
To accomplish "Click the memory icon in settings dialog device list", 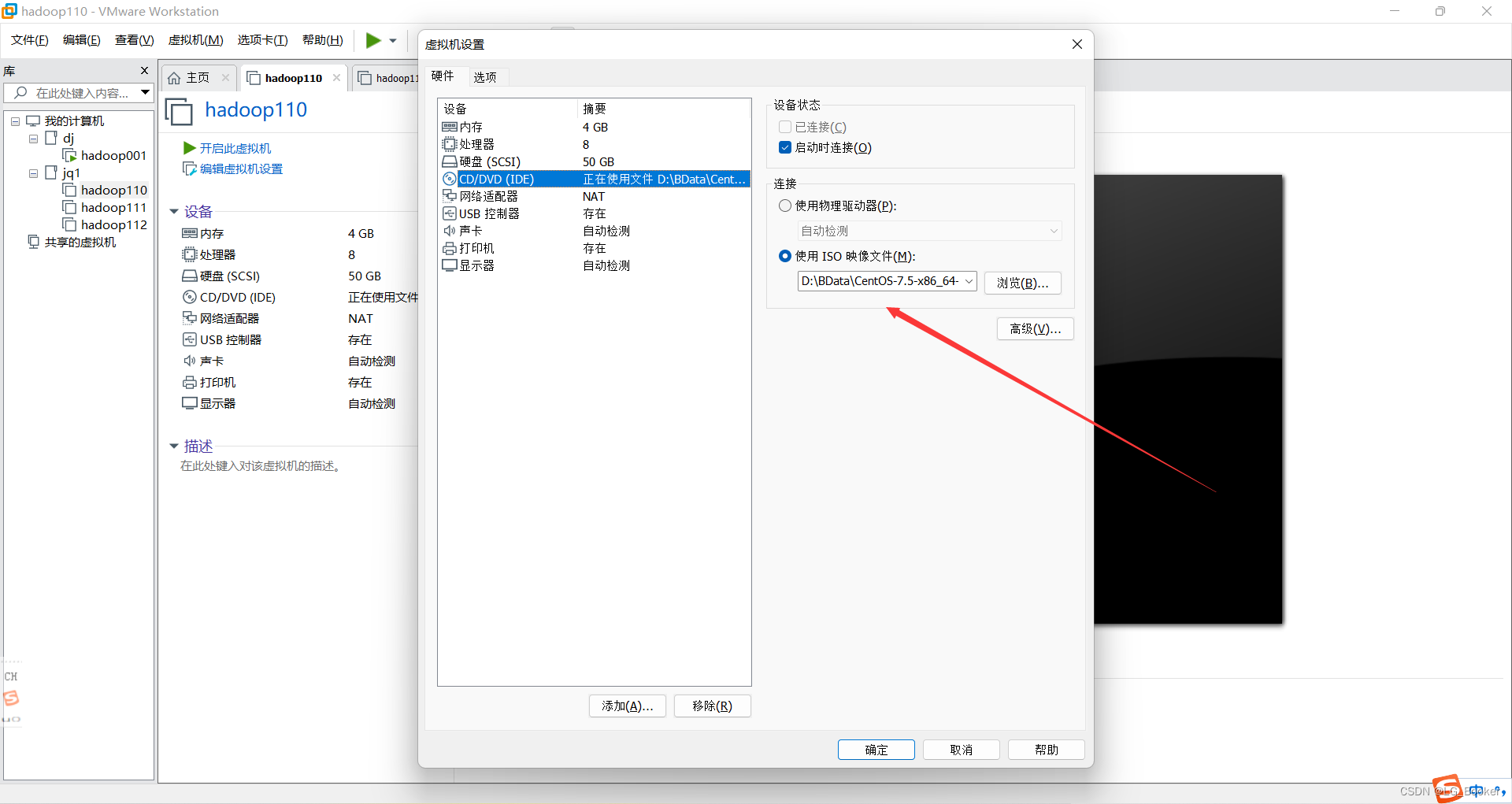I will point(450,127).
